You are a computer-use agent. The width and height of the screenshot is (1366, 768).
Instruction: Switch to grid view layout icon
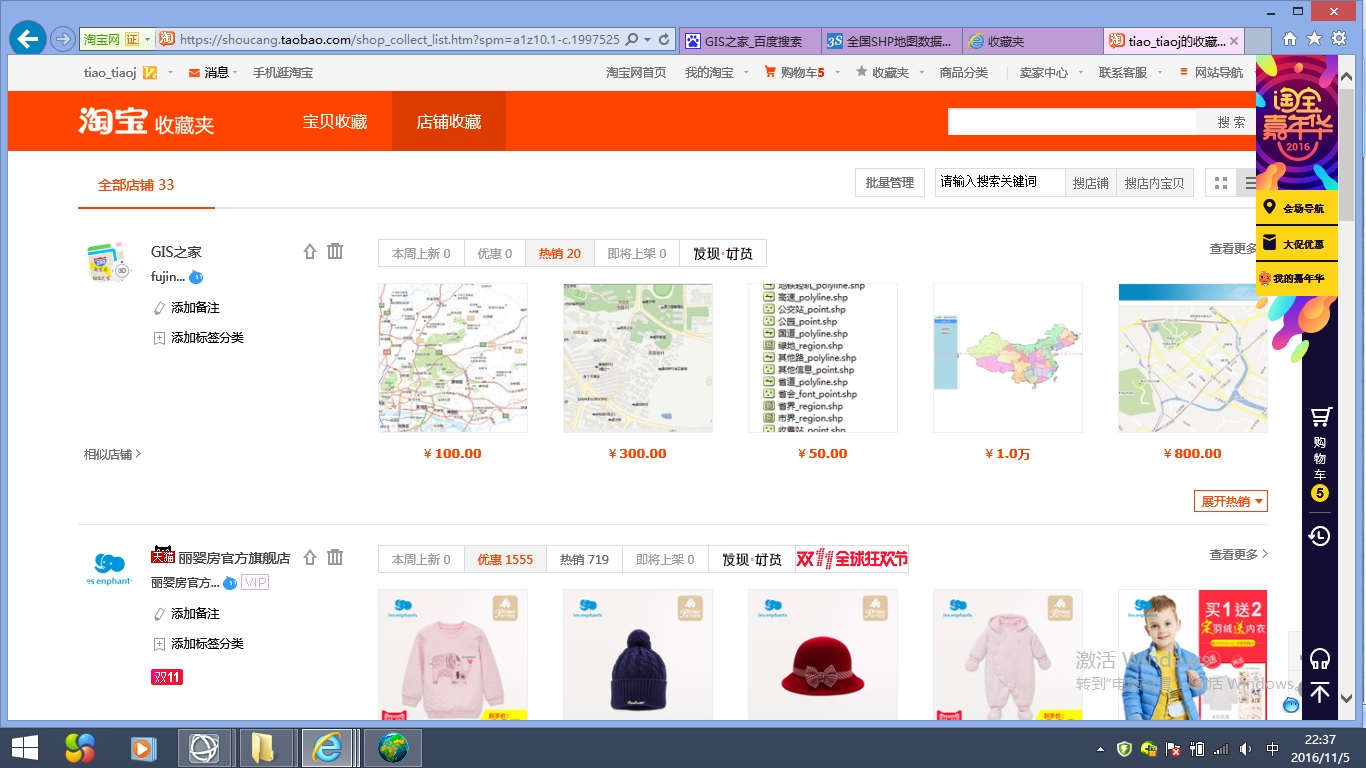[x=1220, y=183]
